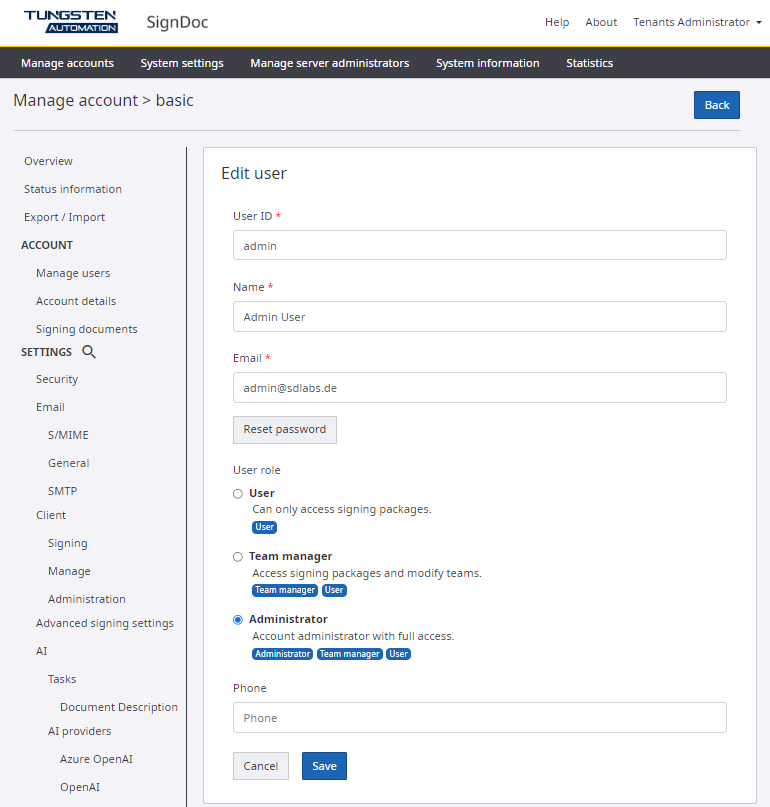The width and height of the screenshot is (770, 807).
Task: Open the System settings tab
Action: coord(182,63)
